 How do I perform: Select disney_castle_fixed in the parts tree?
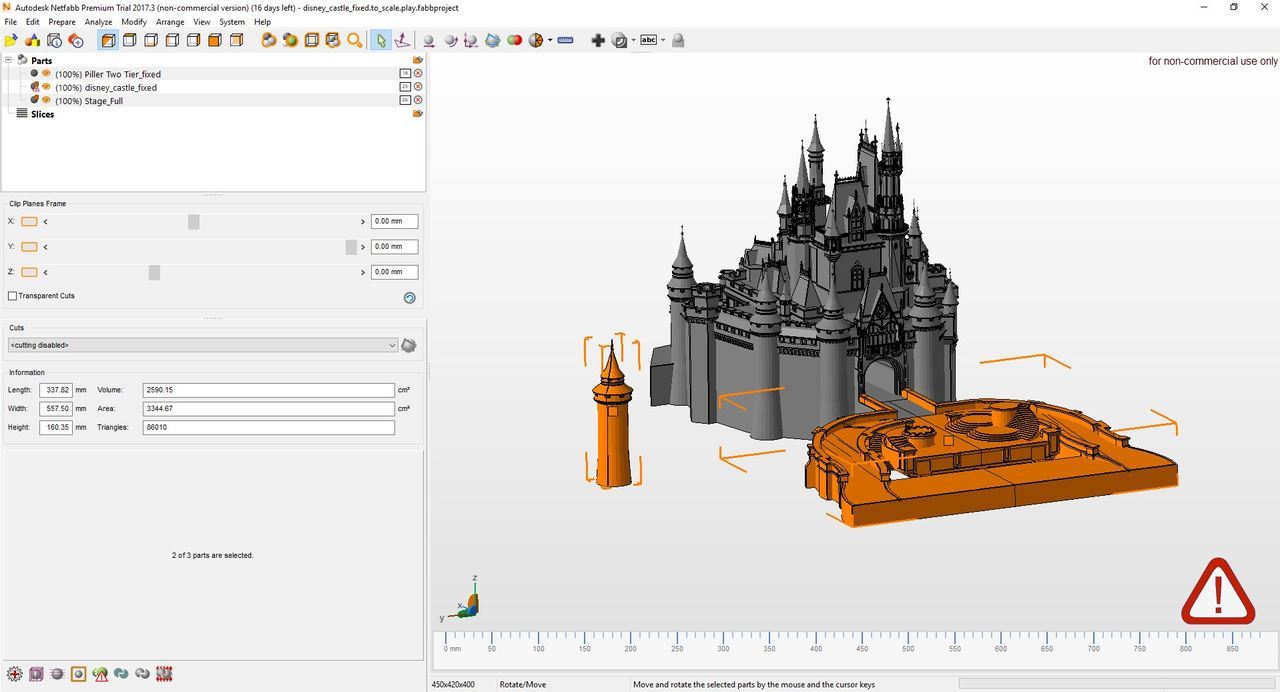tap(105, 88)
